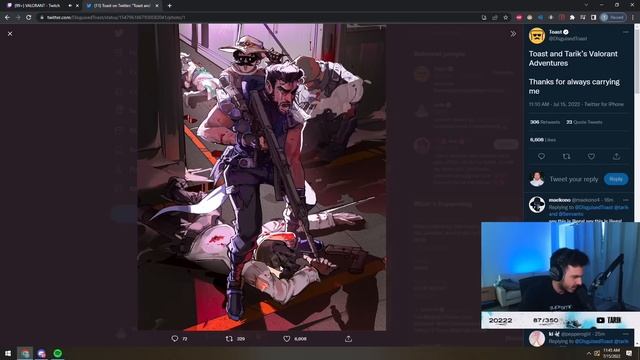
Task: Click the twitter.com address bar
Action: [x=261, y=18]
